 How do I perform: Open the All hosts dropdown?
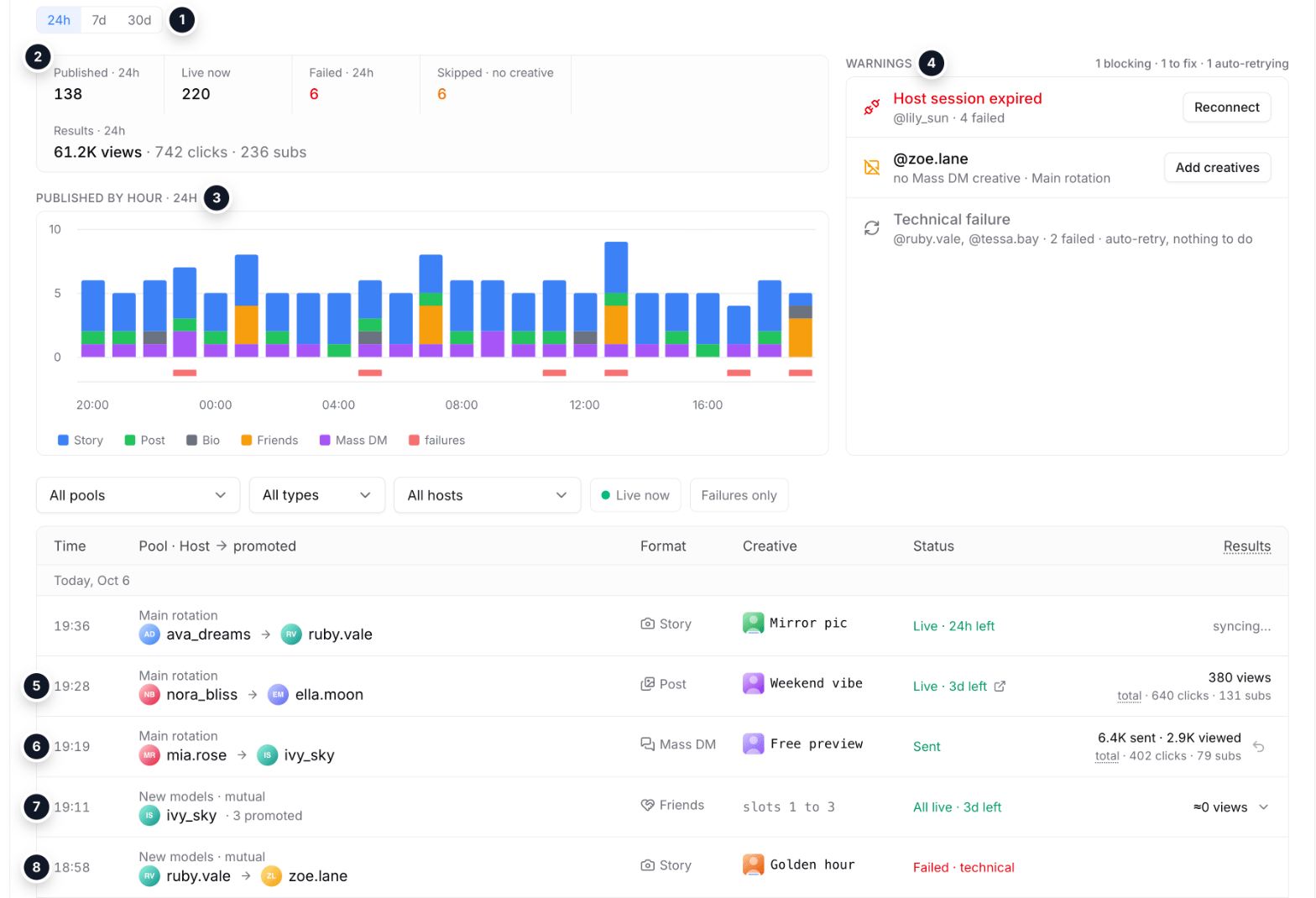point(488,495)
